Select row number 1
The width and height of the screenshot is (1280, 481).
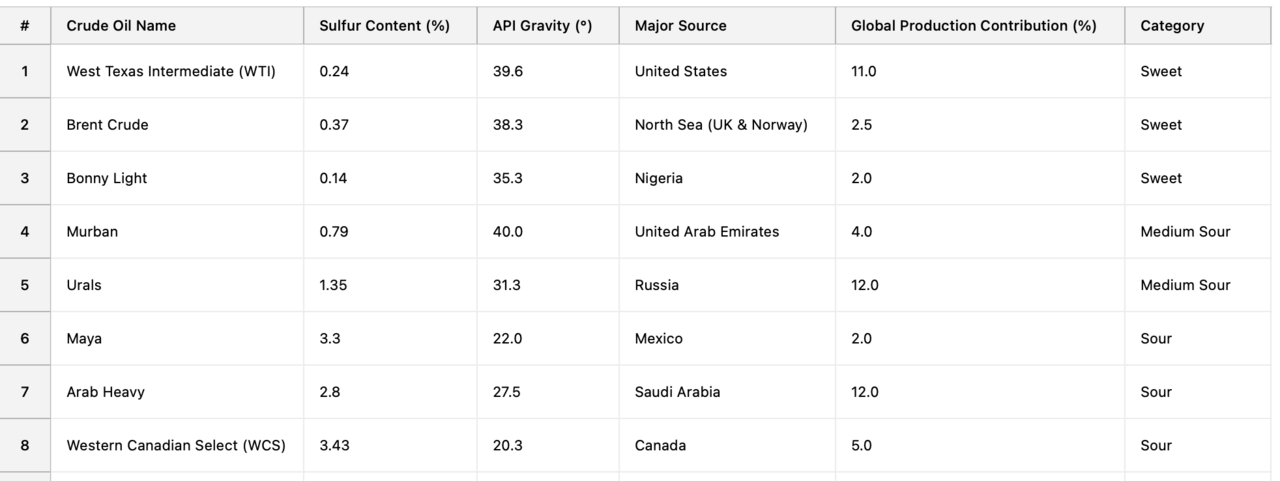(24, 72)
